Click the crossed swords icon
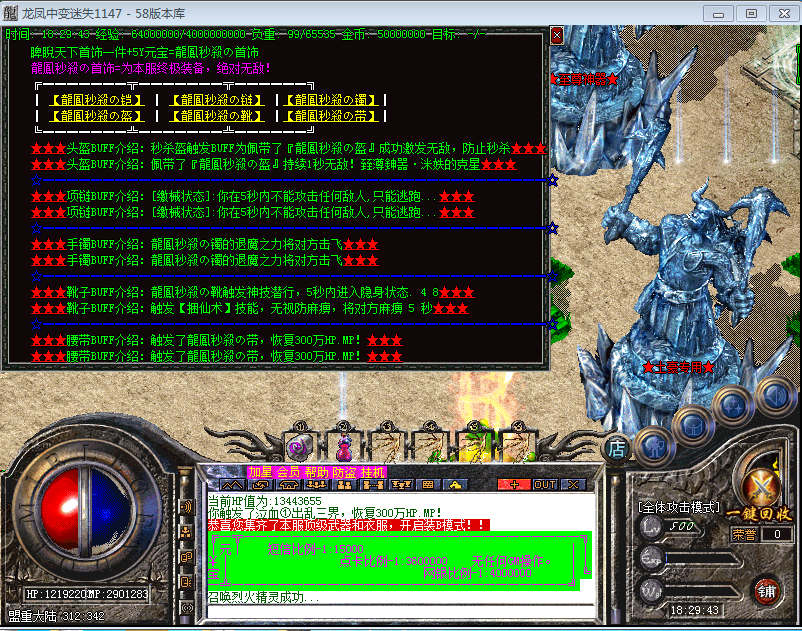The width and height of the screenshot is (802, 631). pos(761,486)
